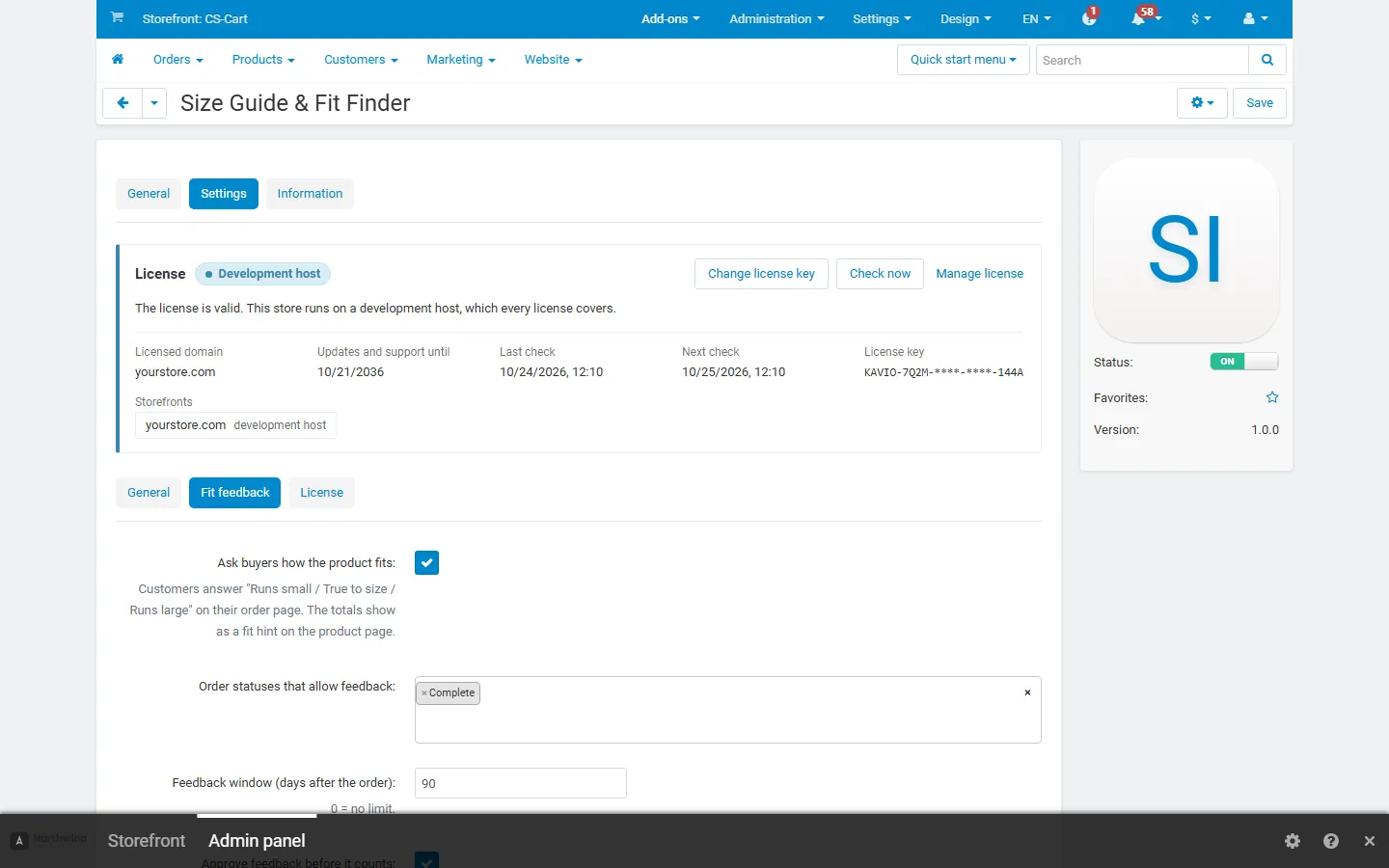
Task: Click Change license key button
Action: point(761,274)
